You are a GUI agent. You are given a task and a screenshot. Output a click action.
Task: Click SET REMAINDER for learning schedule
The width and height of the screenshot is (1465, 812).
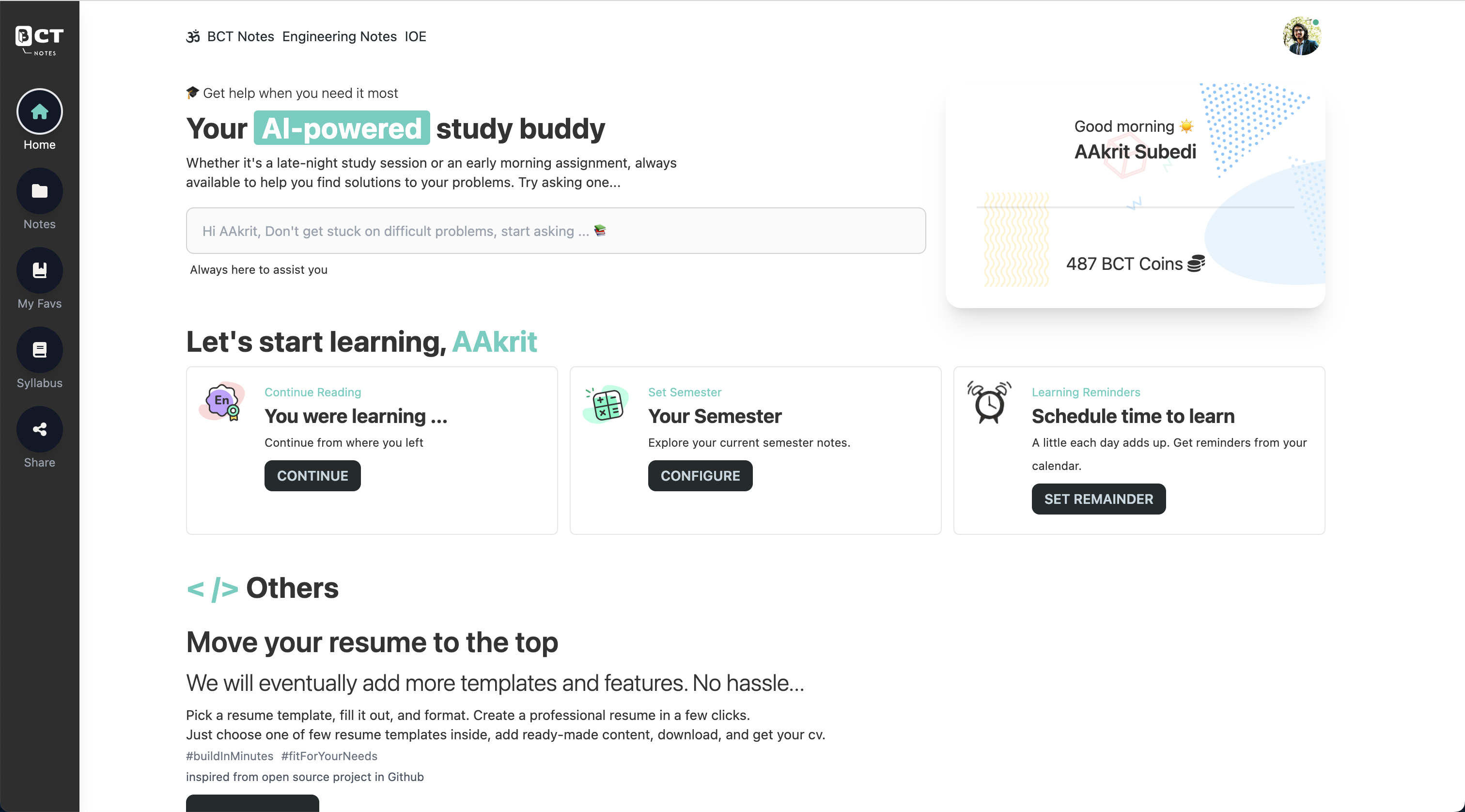pyautogui.click(x=1098, y=499)
